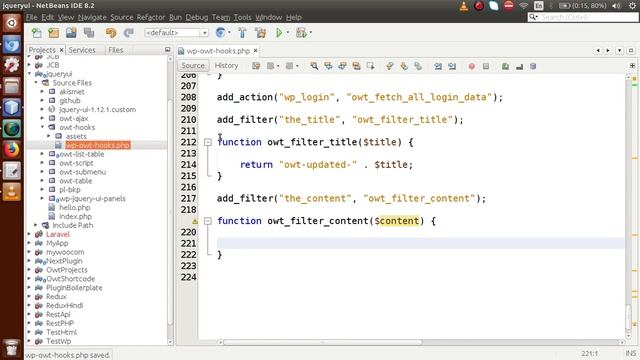Open the <default> configuration combo box
The image size is (640, 360).
click(x=176, y=33)
